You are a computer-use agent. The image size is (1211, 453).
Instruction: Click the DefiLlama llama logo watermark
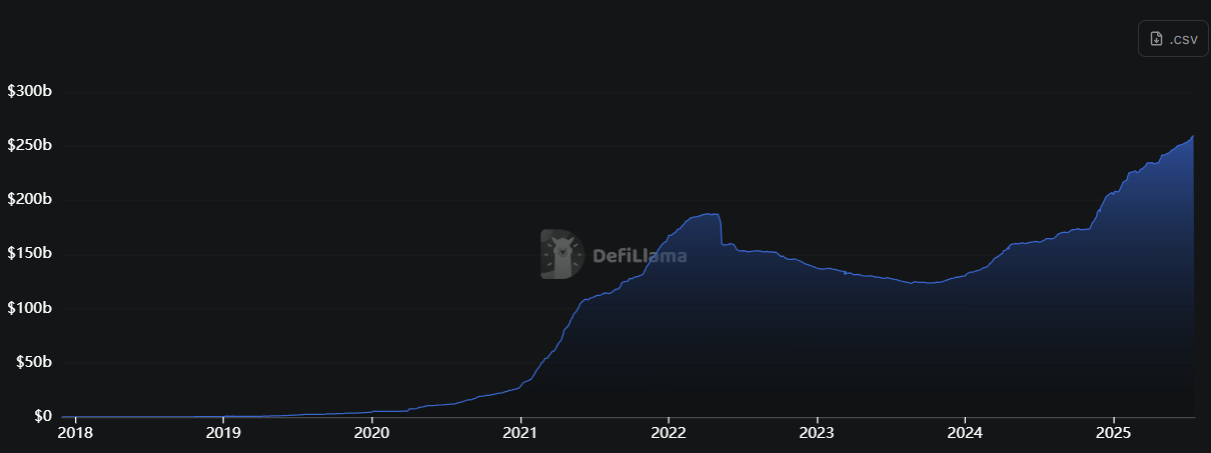[x=562, y=254]
